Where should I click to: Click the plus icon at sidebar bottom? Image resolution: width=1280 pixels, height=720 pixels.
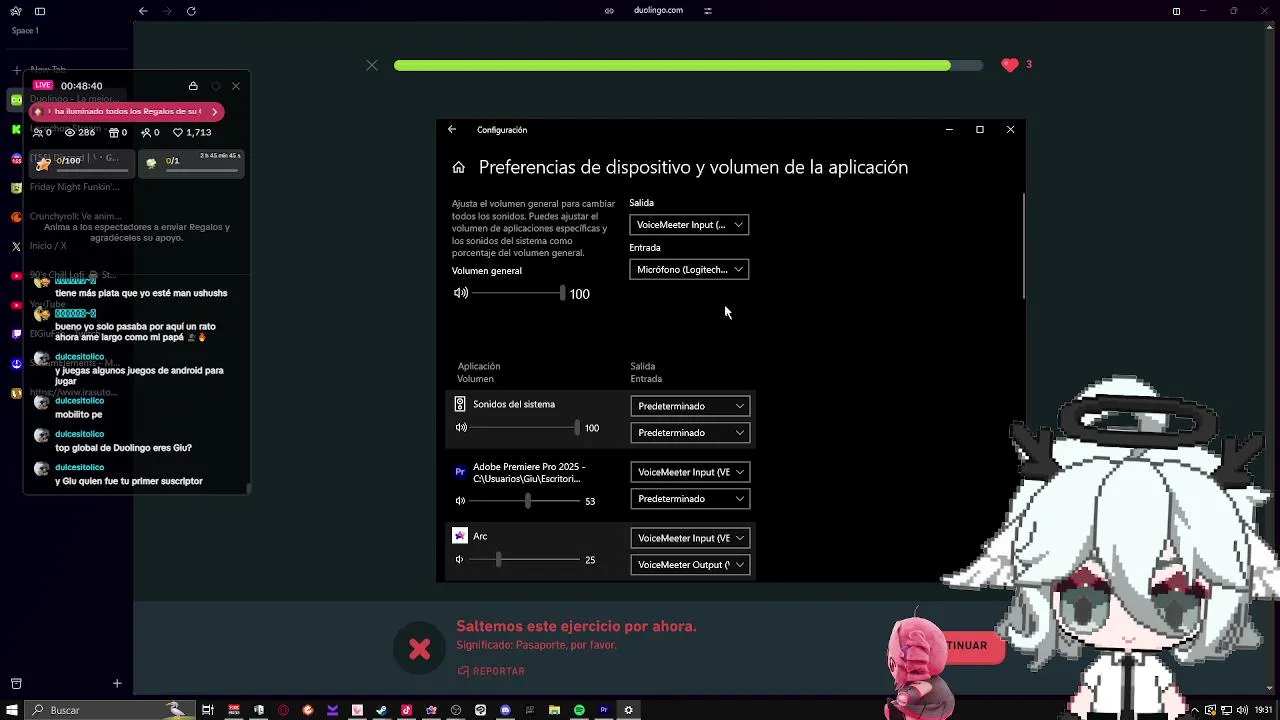(x=117, y=683)
